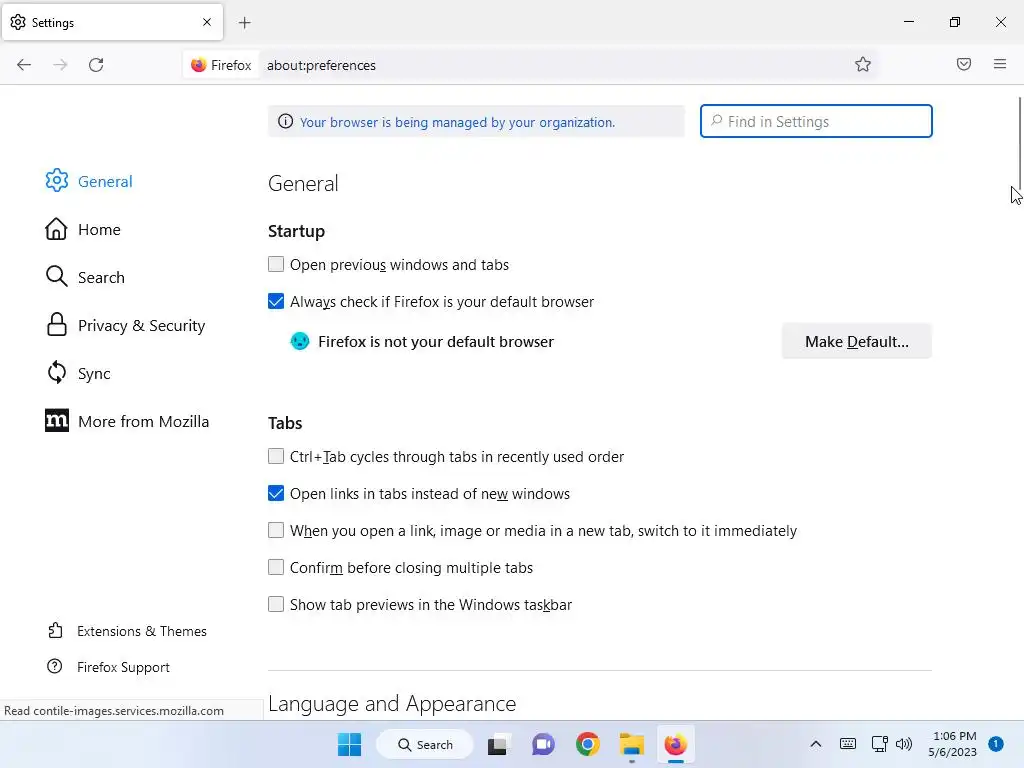This screenshot has height=768, width=1024.
Task: Open the Save to Pocket icon
Action: [964, 64]
